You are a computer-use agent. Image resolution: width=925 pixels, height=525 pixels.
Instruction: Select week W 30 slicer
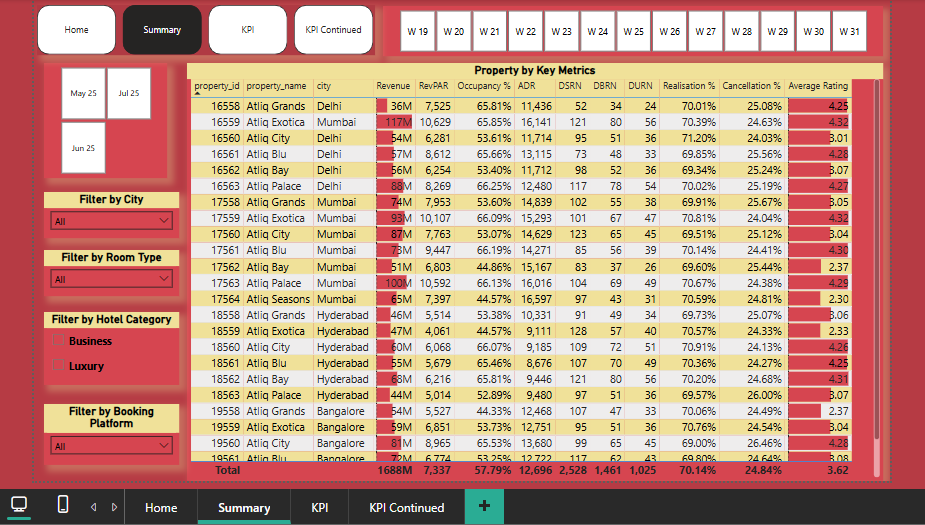tap(814, 31)
